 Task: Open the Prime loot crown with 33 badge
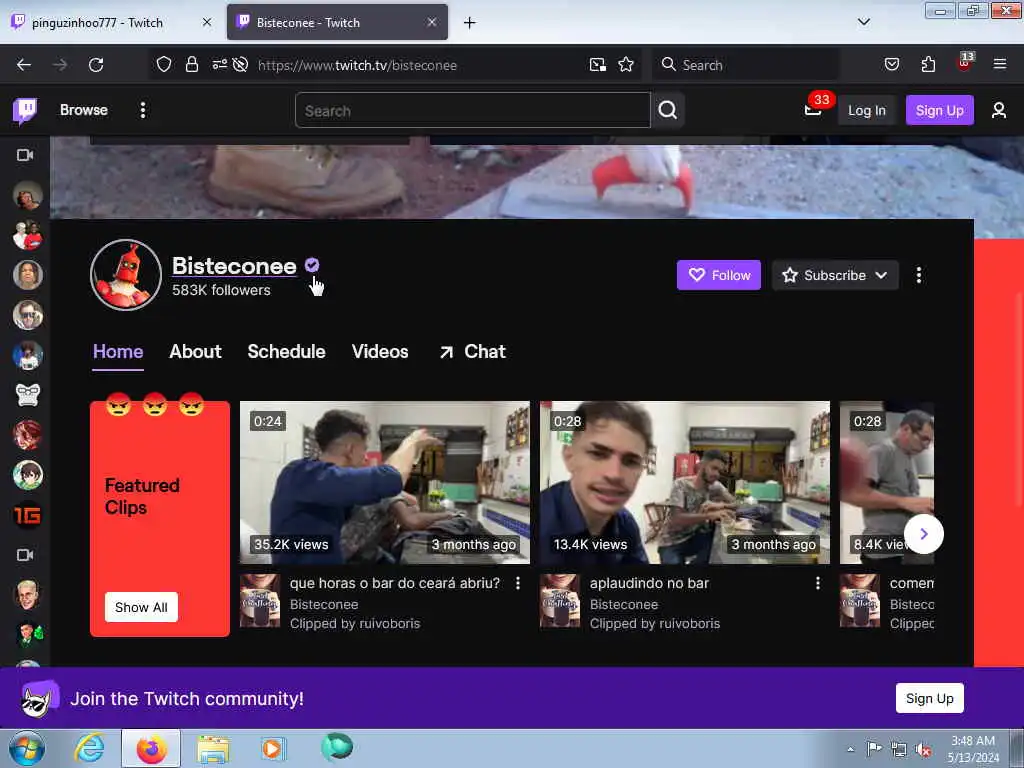click(x=813, y=110)
